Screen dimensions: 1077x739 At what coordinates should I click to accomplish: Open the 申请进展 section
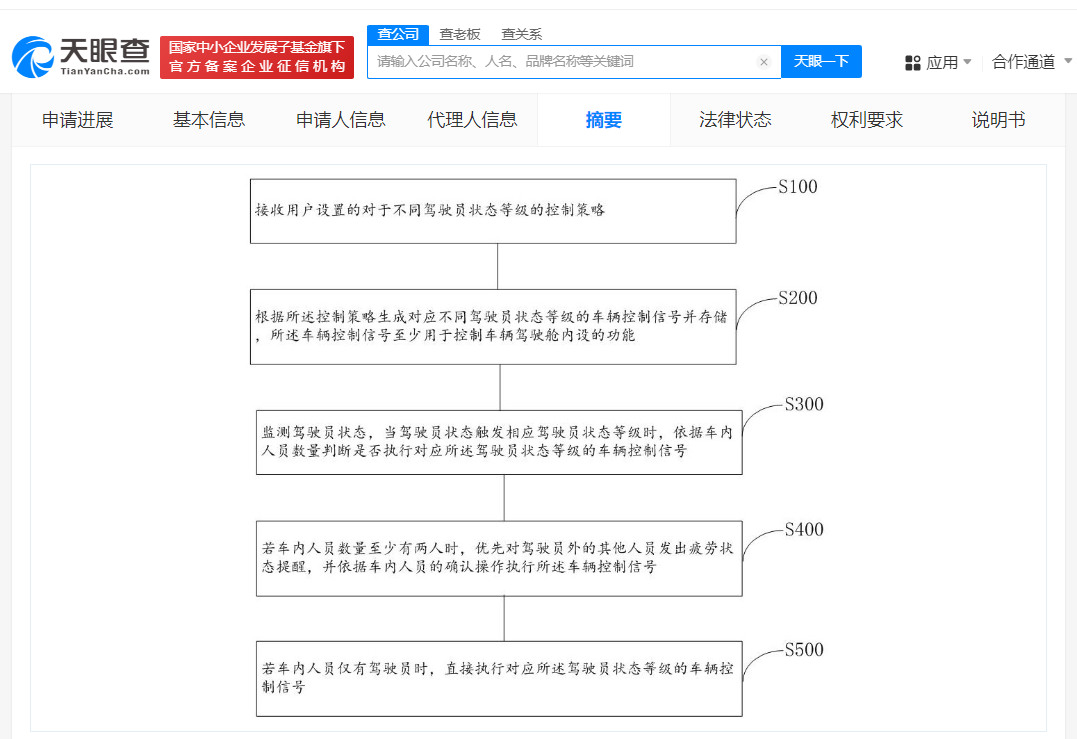tap(78, 119)
